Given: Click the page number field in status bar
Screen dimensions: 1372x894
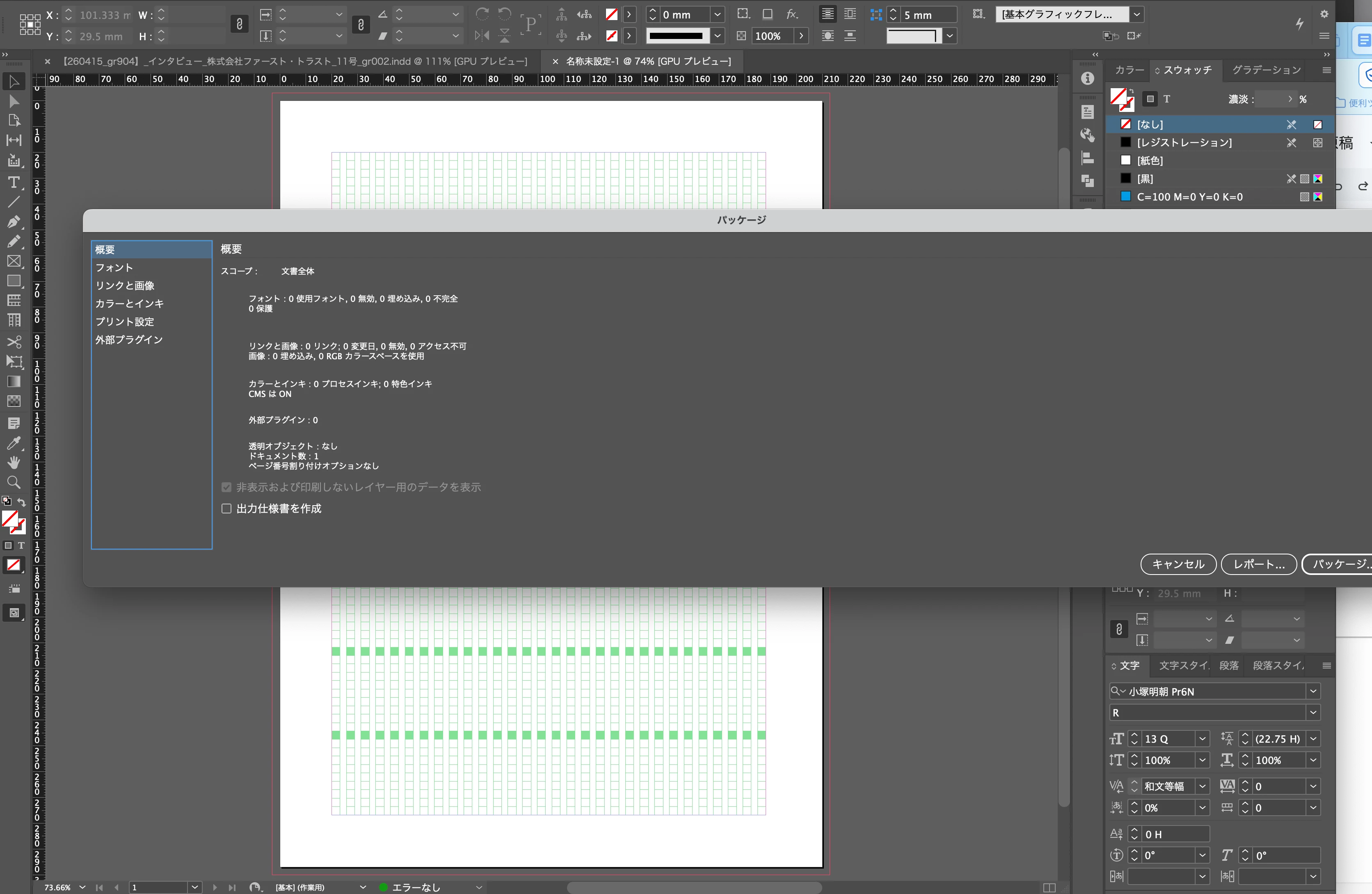Looking at the screenshot, I should (x=158, y=887).
